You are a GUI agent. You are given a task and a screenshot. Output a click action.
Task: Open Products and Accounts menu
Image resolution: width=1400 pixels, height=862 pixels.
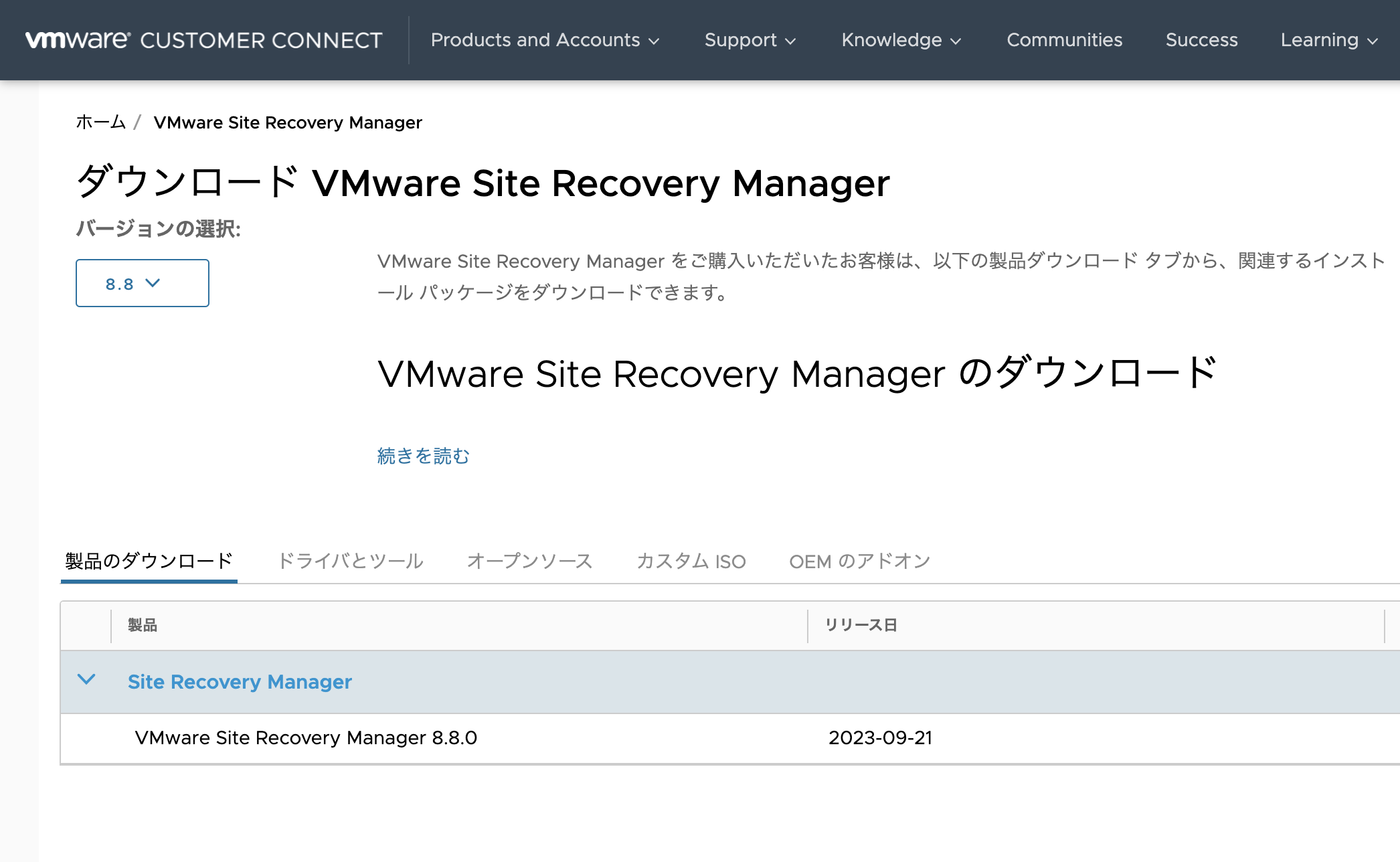pos(545,40)
